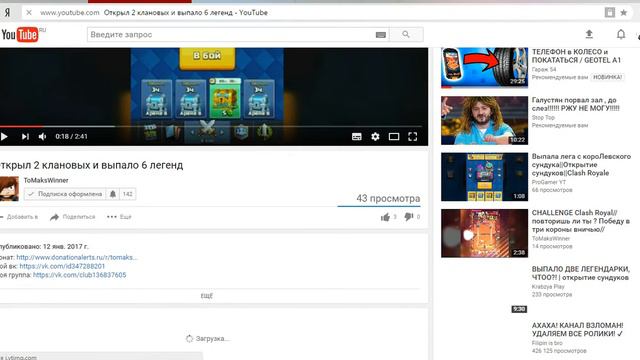This screenshot has width=640, height=360.
Task: Click 'Добавить в' to add to playlist
Action: 19,217
